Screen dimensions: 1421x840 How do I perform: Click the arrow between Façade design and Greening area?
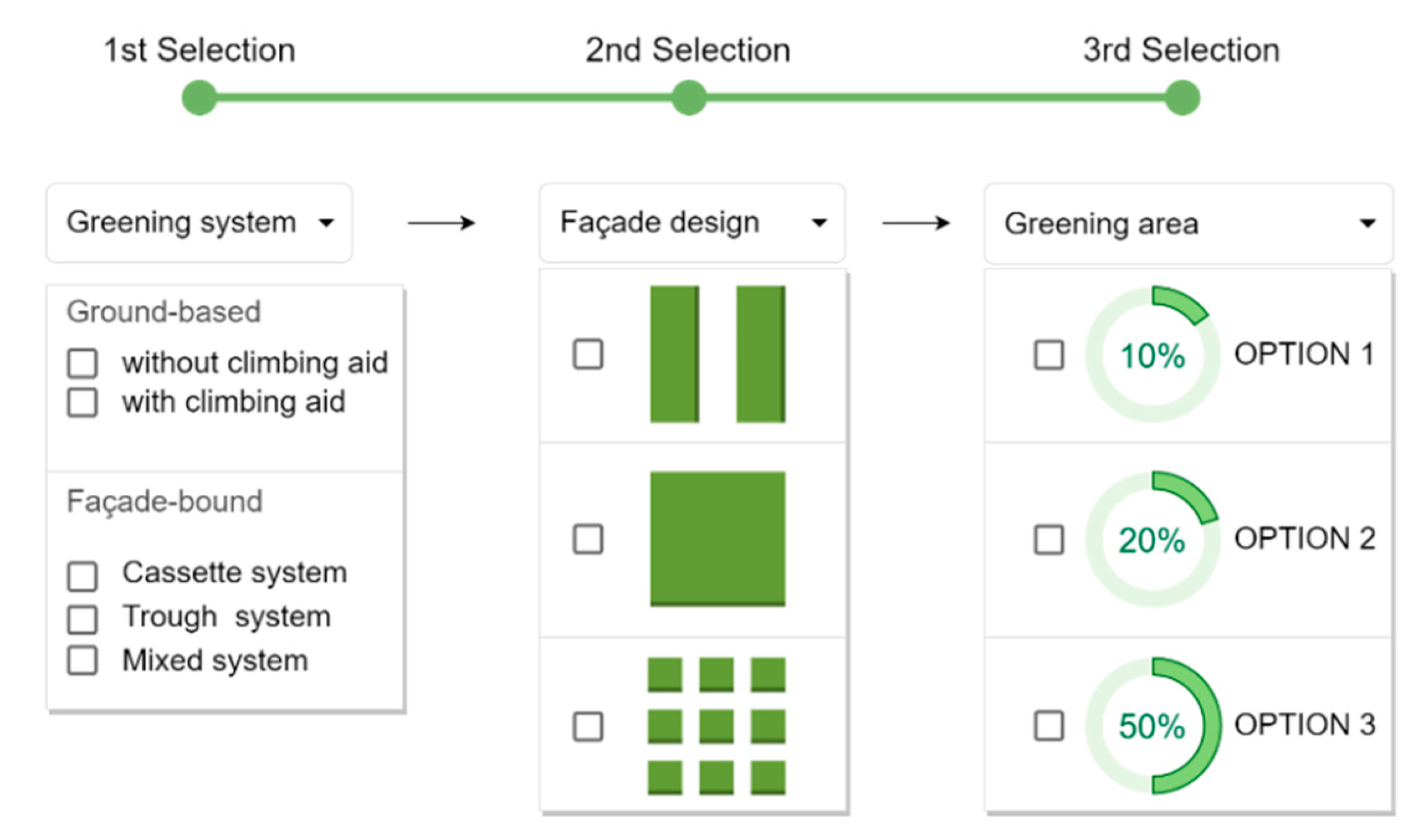(916, 223)
